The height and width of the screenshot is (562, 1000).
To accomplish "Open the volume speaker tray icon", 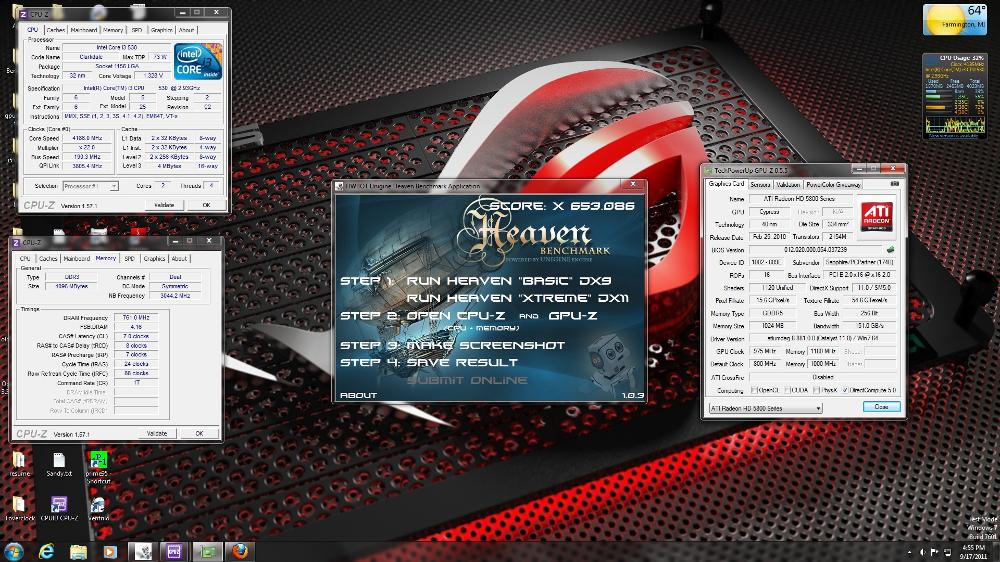I will [922, 551].
